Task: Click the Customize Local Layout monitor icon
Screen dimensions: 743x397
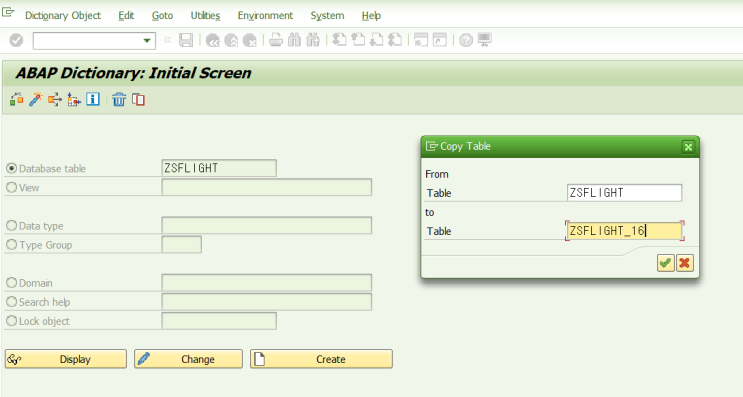Action: (x=484, y=40)
